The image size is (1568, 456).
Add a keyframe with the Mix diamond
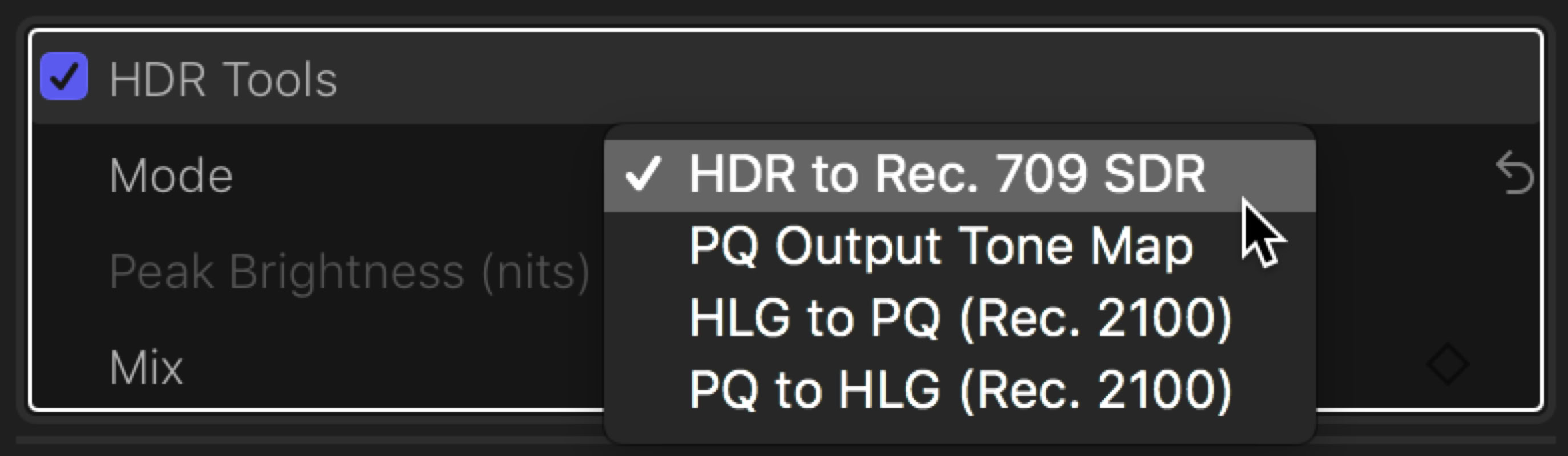pos(1448,365)
